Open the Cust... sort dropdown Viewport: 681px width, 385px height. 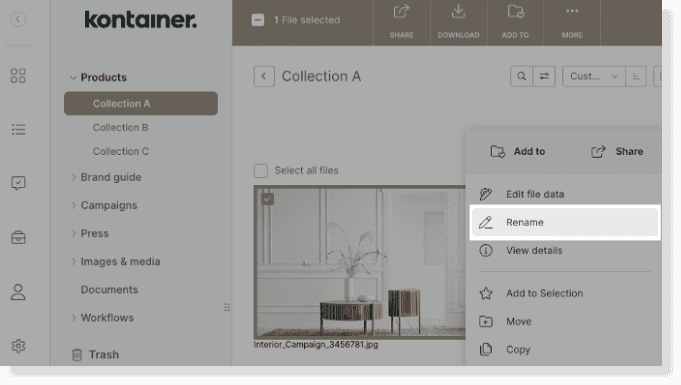[x=594, y=76]
